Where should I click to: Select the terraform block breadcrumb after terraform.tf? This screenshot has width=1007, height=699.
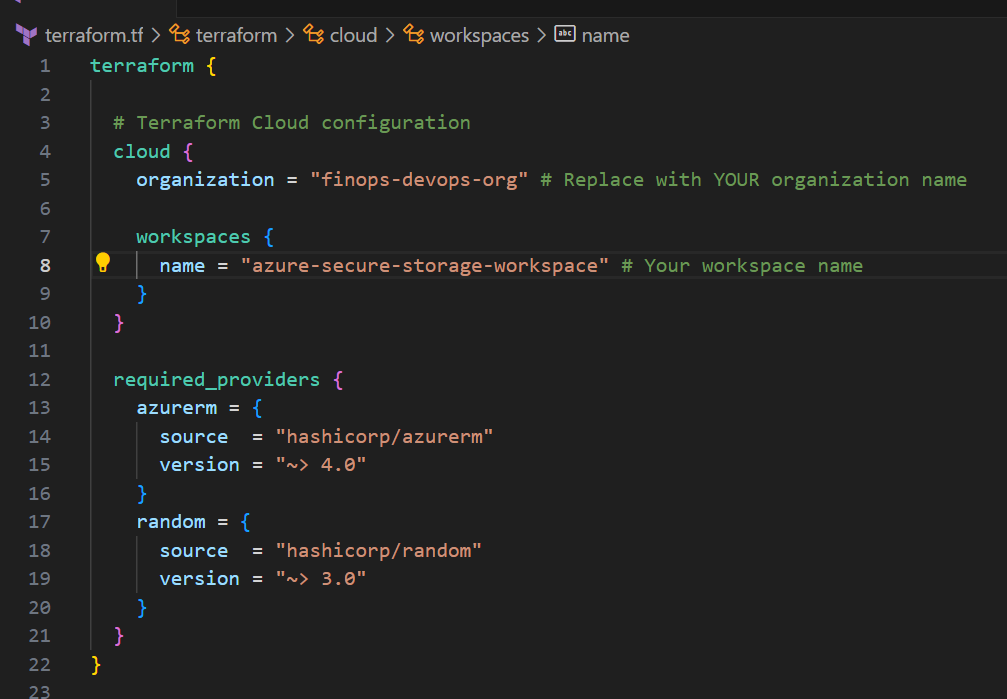click(x=236, y=35)
